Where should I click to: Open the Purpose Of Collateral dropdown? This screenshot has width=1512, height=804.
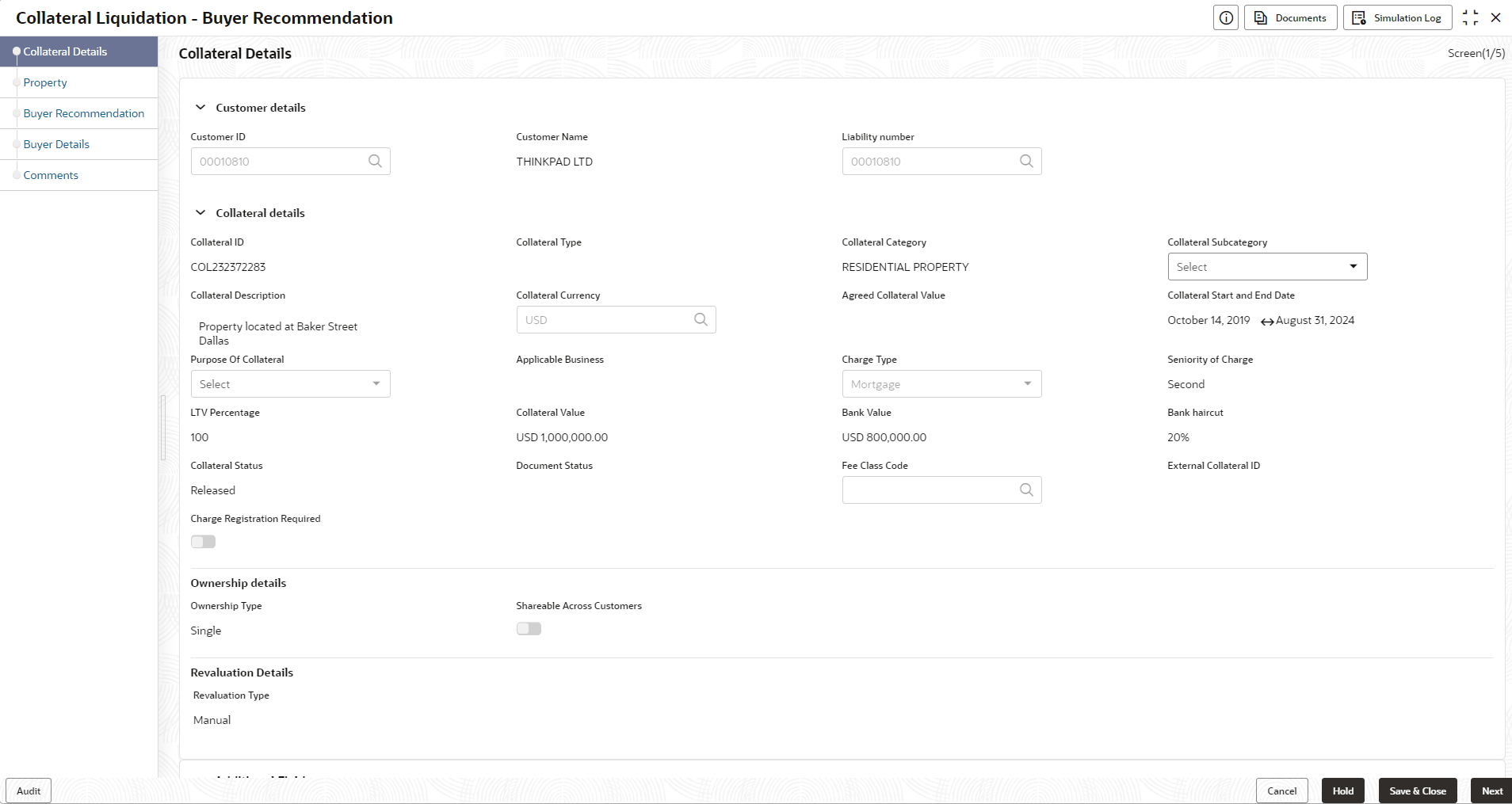[290, 384]
